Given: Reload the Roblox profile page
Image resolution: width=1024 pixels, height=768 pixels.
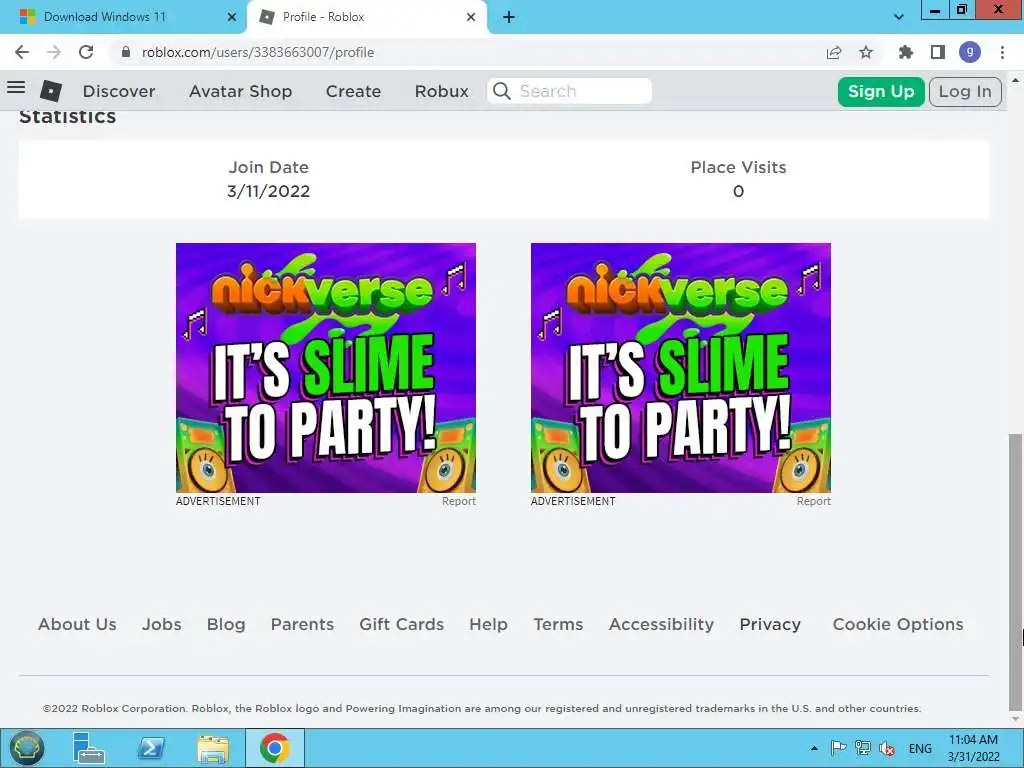Looking at the screenshot, I should (x=86, y=52).
